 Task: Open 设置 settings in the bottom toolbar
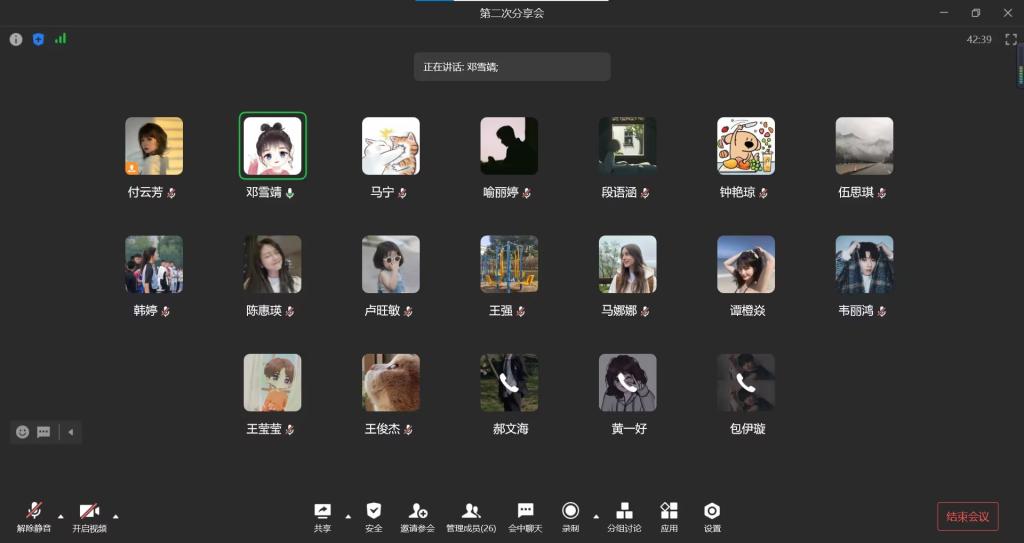712,511
